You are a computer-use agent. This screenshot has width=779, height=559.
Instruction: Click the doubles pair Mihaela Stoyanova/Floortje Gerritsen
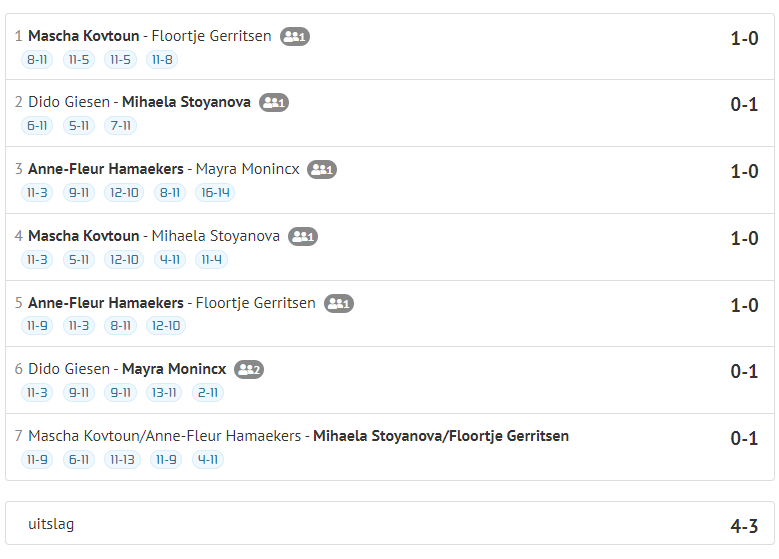[x=441, y=436]
